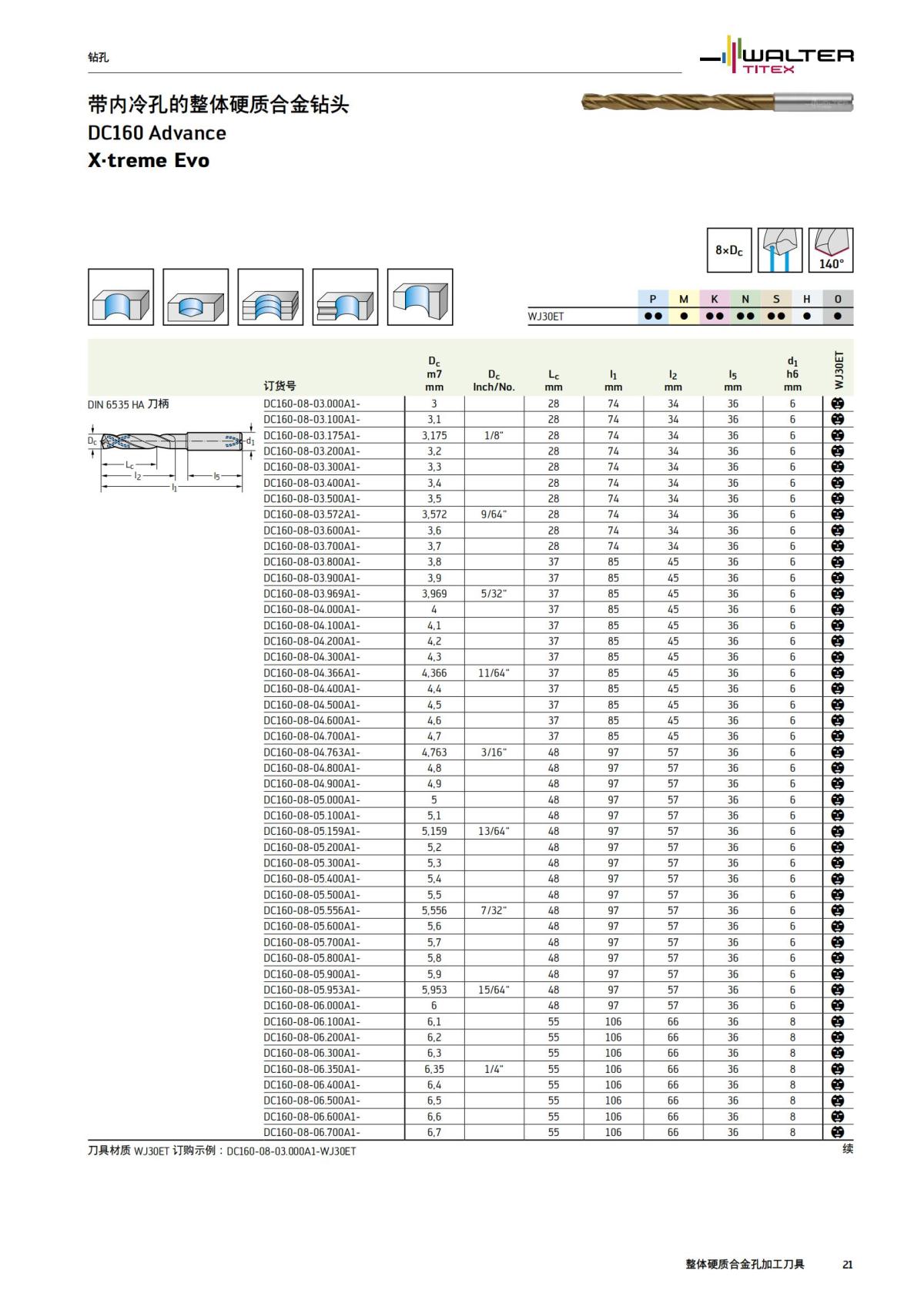Click the availability face icon for DC160-08-04.366A1-

tap(838, 673)
